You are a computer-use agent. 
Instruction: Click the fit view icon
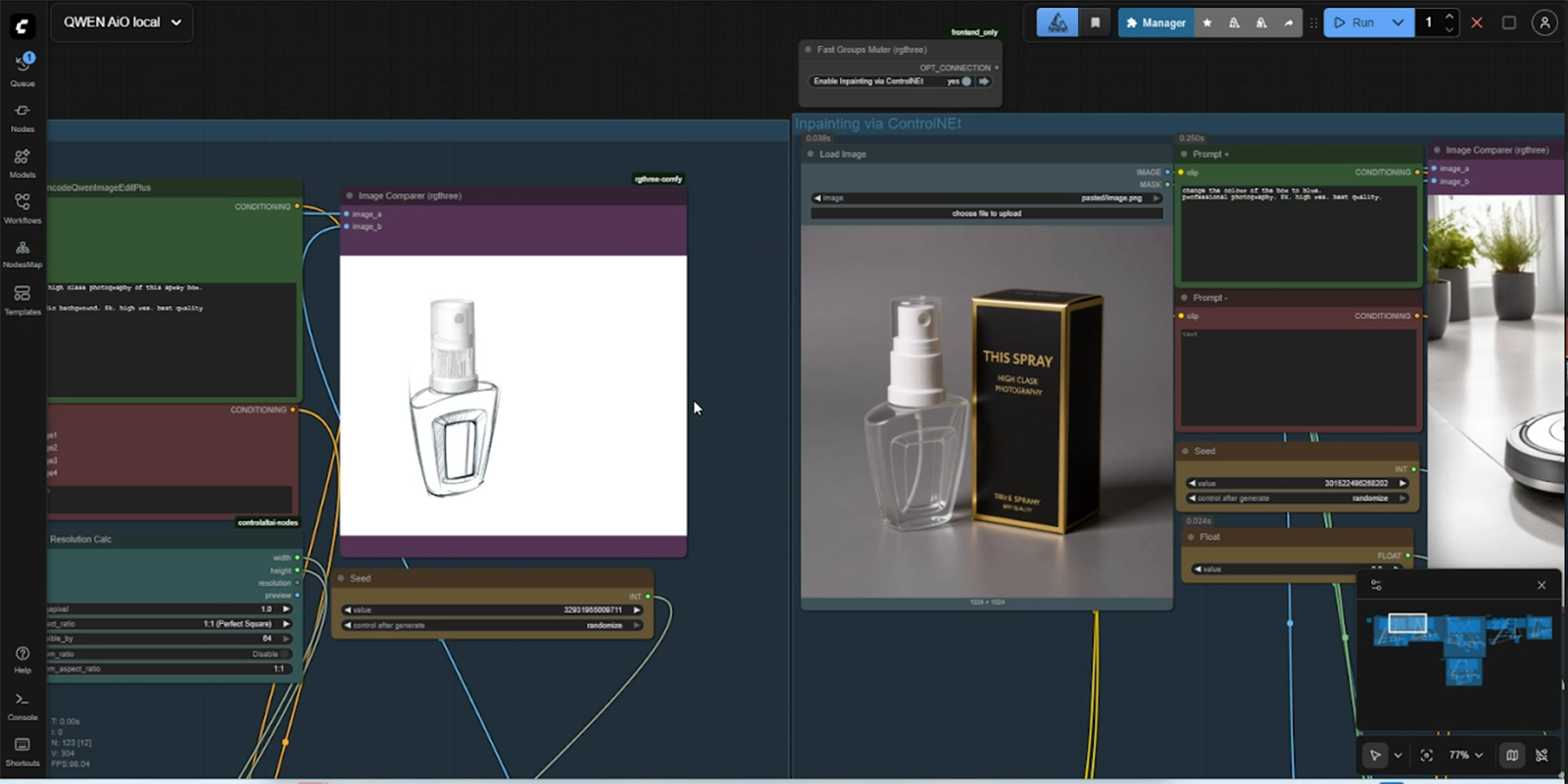click(1426, 755)
